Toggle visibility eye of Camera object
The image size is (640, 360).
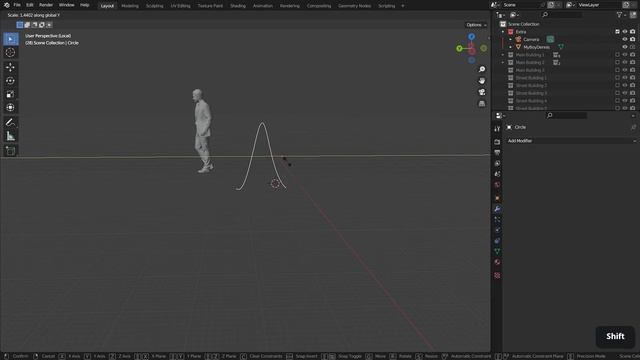pyautogui.click(x=625, y=40)
